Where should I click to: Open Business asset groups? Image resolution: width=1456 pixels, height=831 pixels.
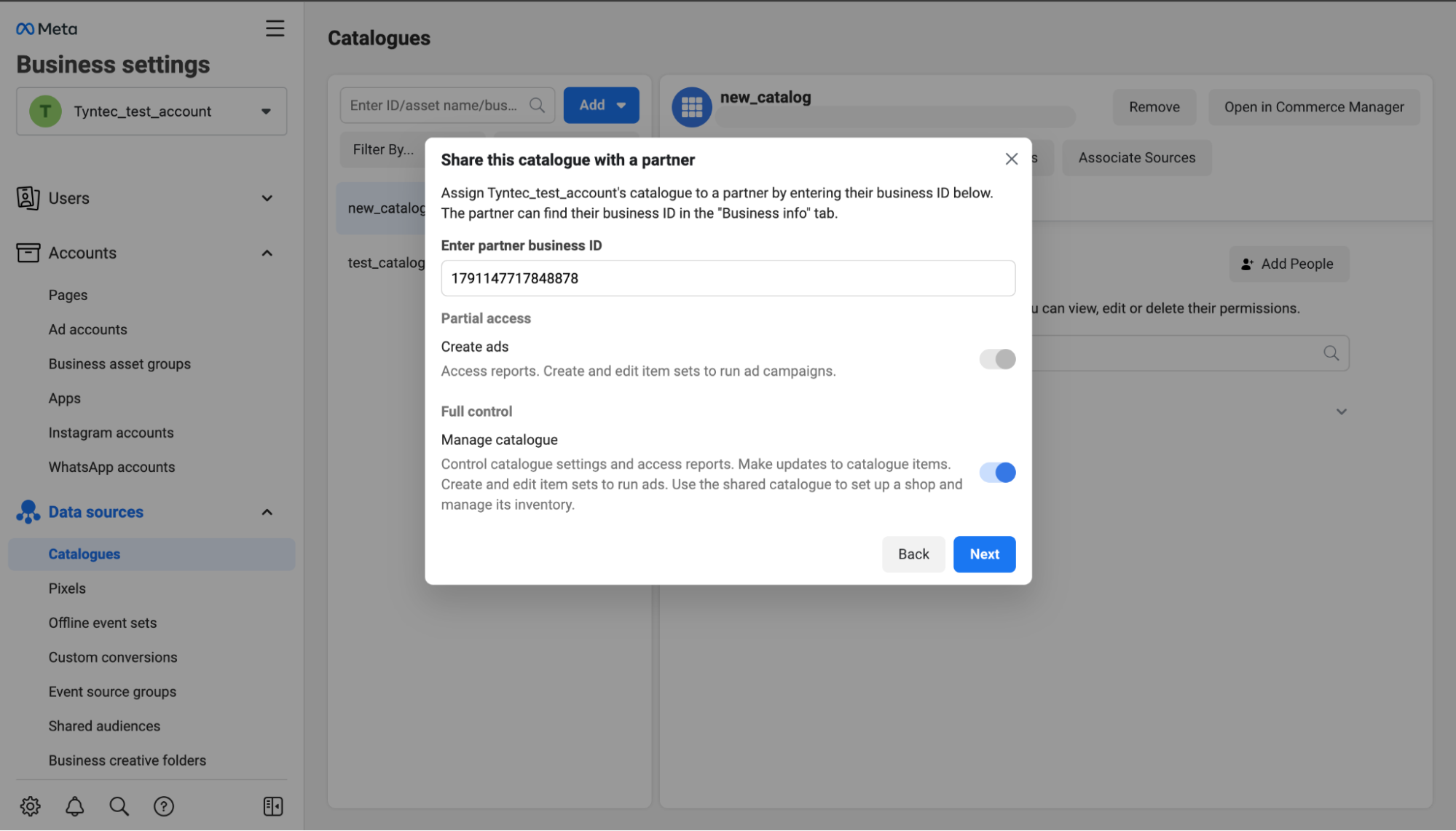[x=119, y=363]
